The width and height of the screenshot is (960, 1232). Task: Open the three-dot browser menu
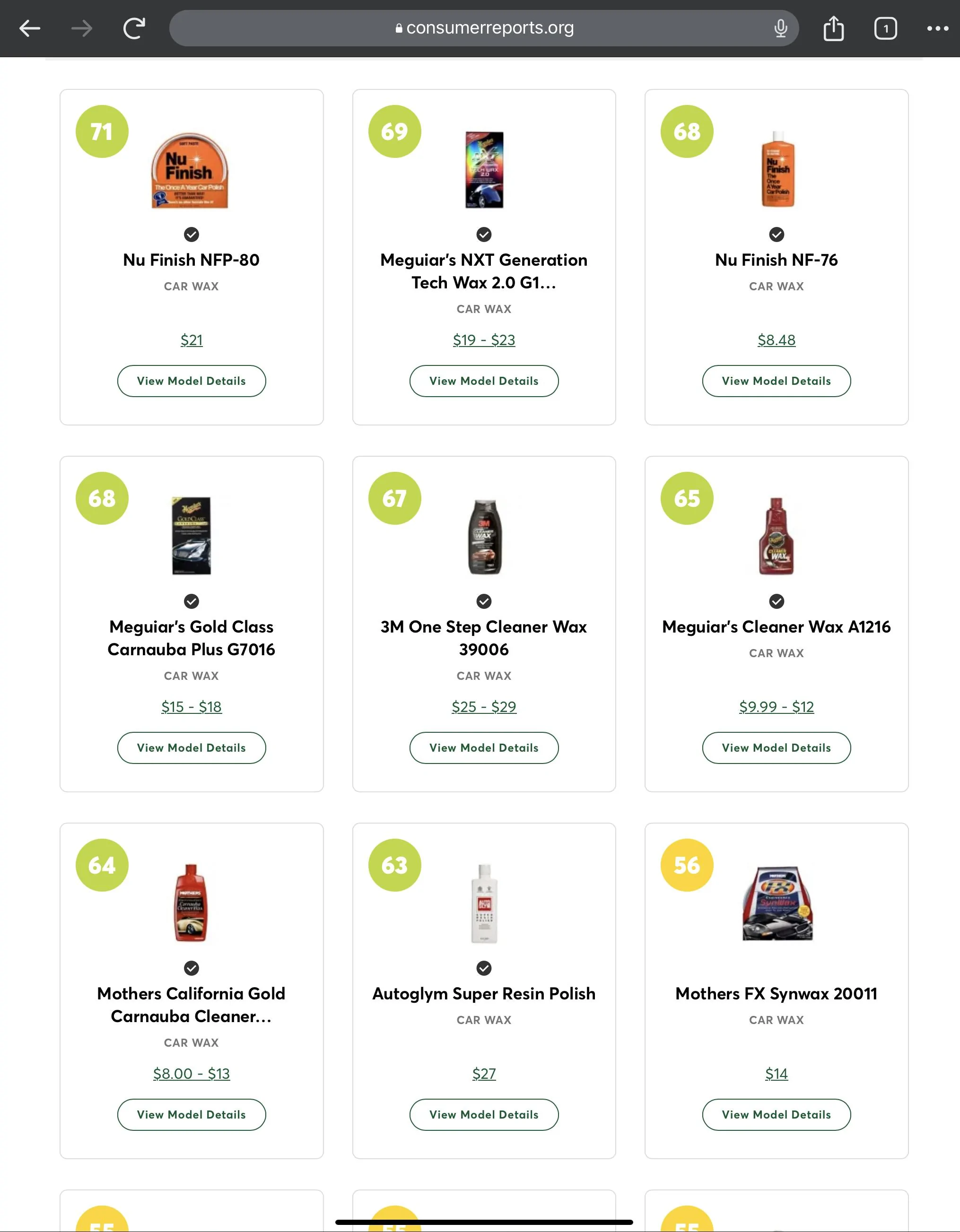click(x=937, y=28)
